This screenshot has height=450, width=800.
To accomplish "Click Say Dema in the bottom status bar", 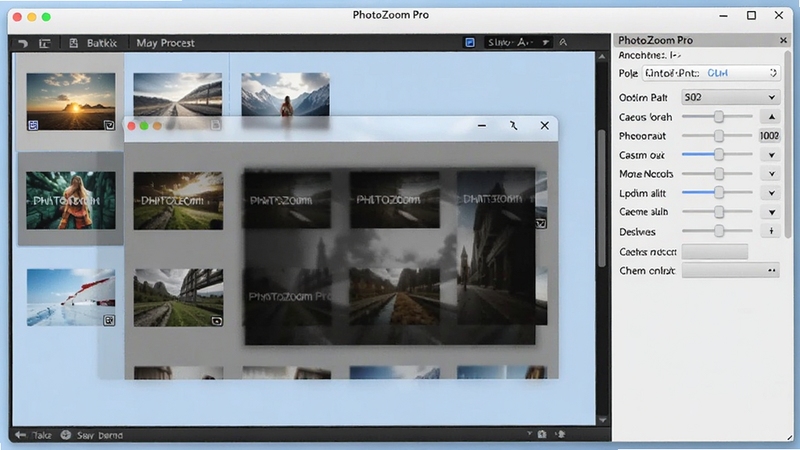I will (x=99, y=435).
